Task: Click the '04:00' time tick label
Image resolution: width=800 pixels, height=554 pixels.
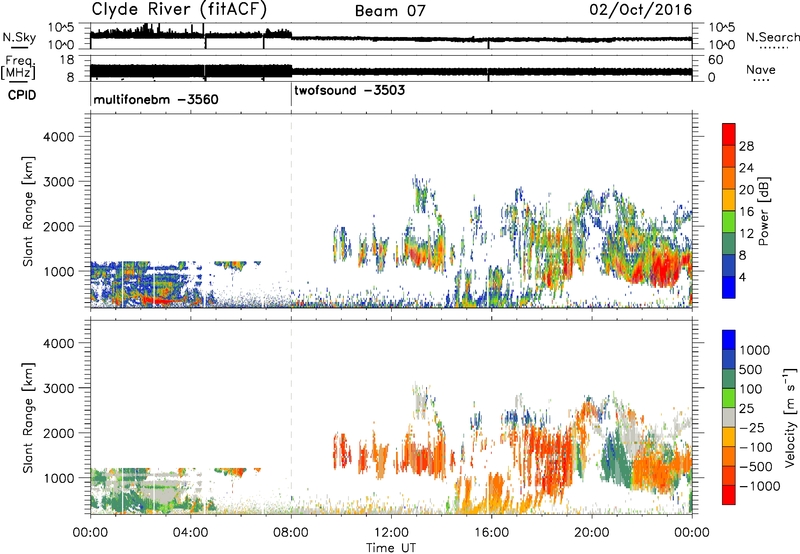Action: 191,533
